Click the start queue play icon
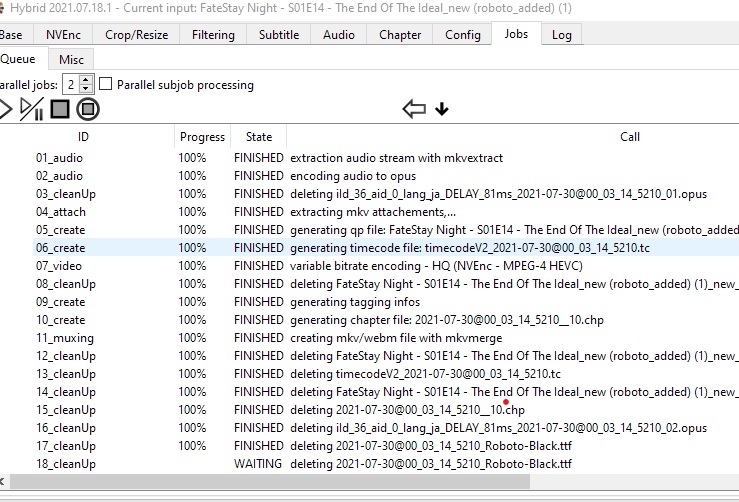The height and width of the screenshot is (502, 739). point(5,109)
